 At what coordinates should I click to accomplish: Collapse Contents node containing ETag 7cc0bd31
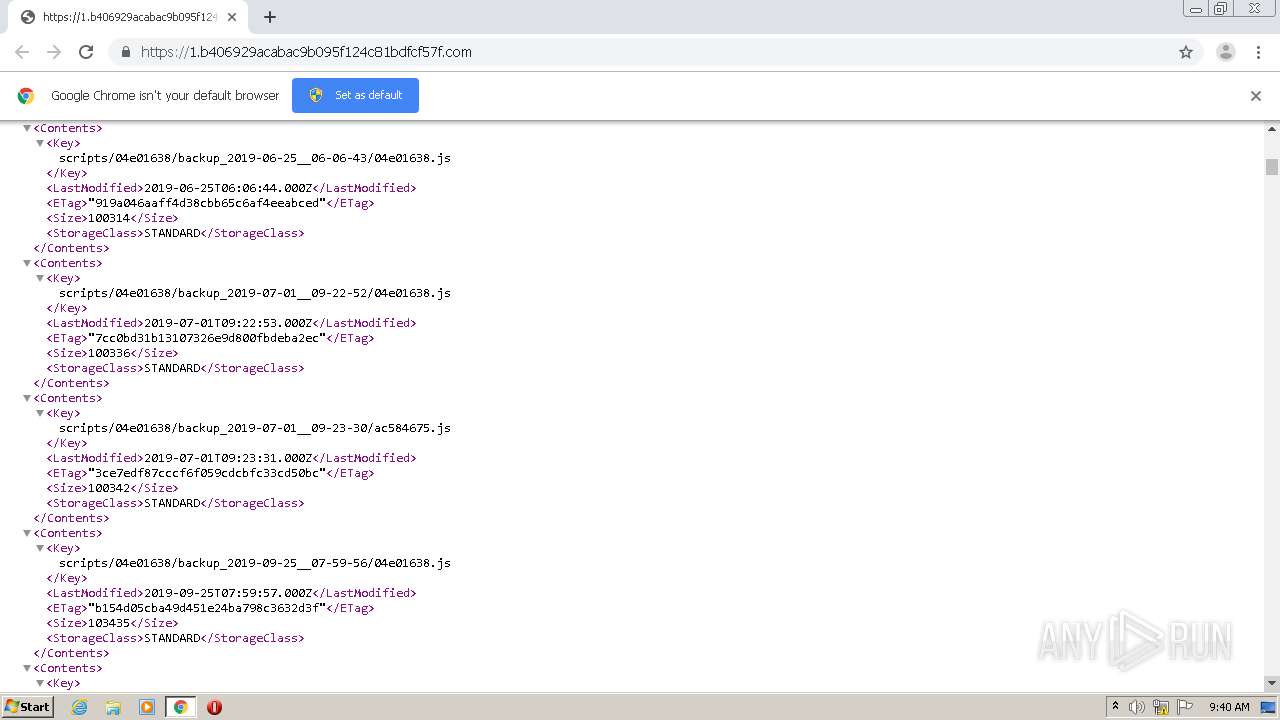27,263
